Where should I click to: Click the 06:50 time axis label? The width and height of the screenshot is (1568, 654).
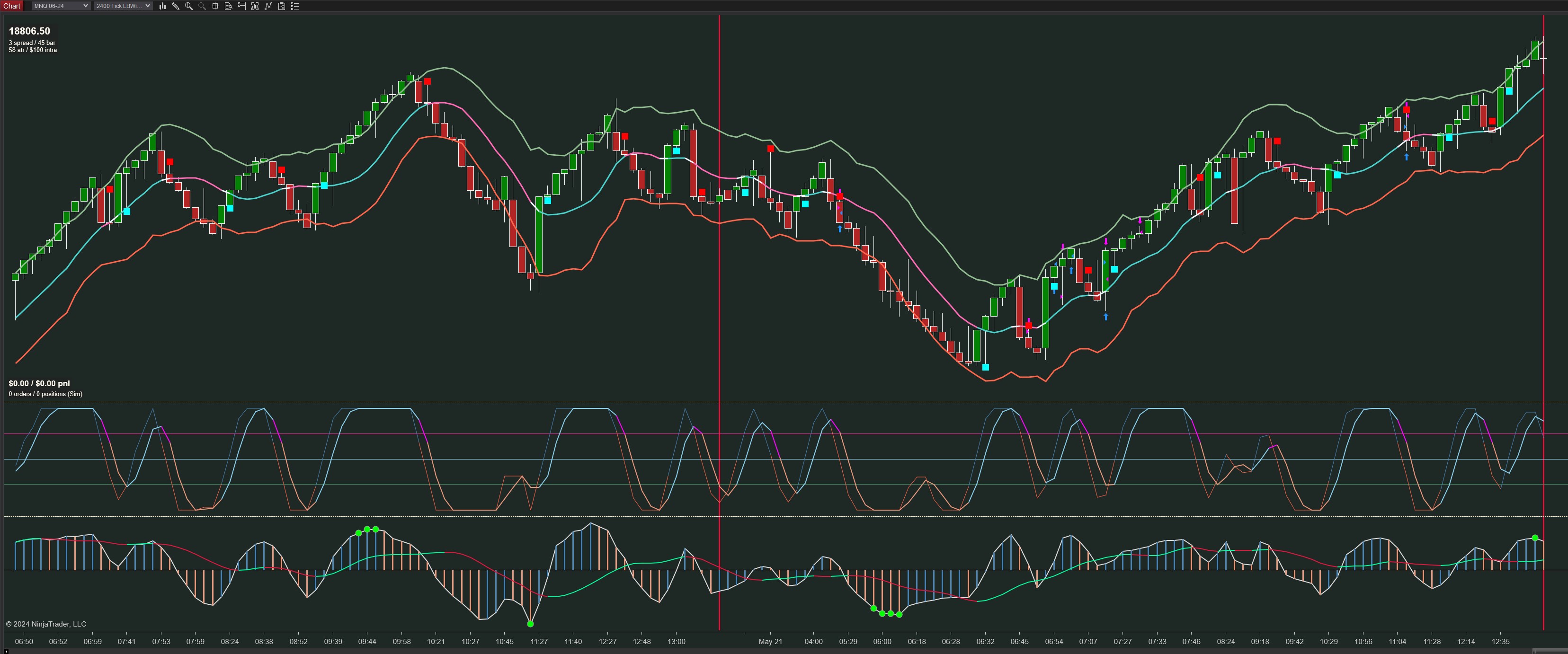(24, 641)
